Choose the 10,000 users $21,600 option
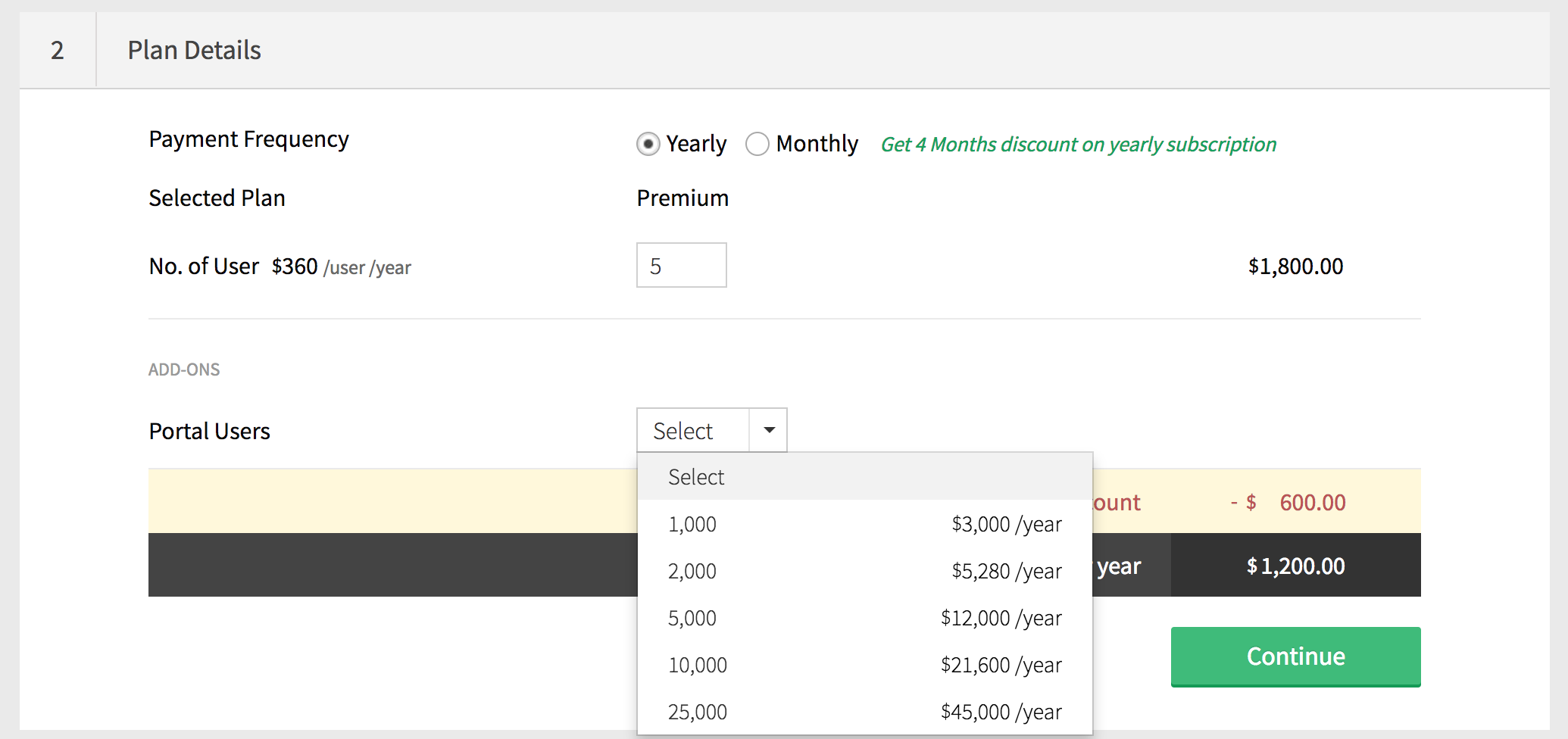The width and height of the screenshot is (1568, 739). click(864, 665)
